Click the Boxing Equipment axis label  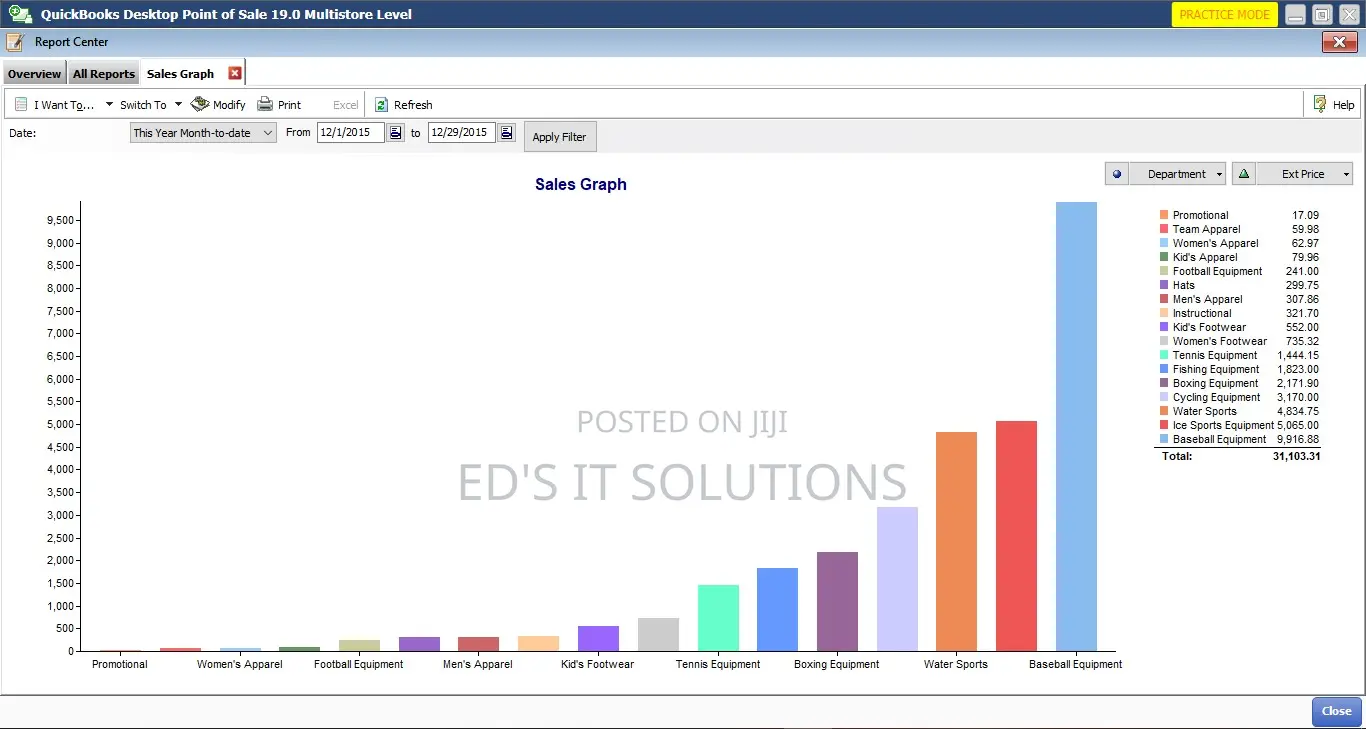click(837, 664)
